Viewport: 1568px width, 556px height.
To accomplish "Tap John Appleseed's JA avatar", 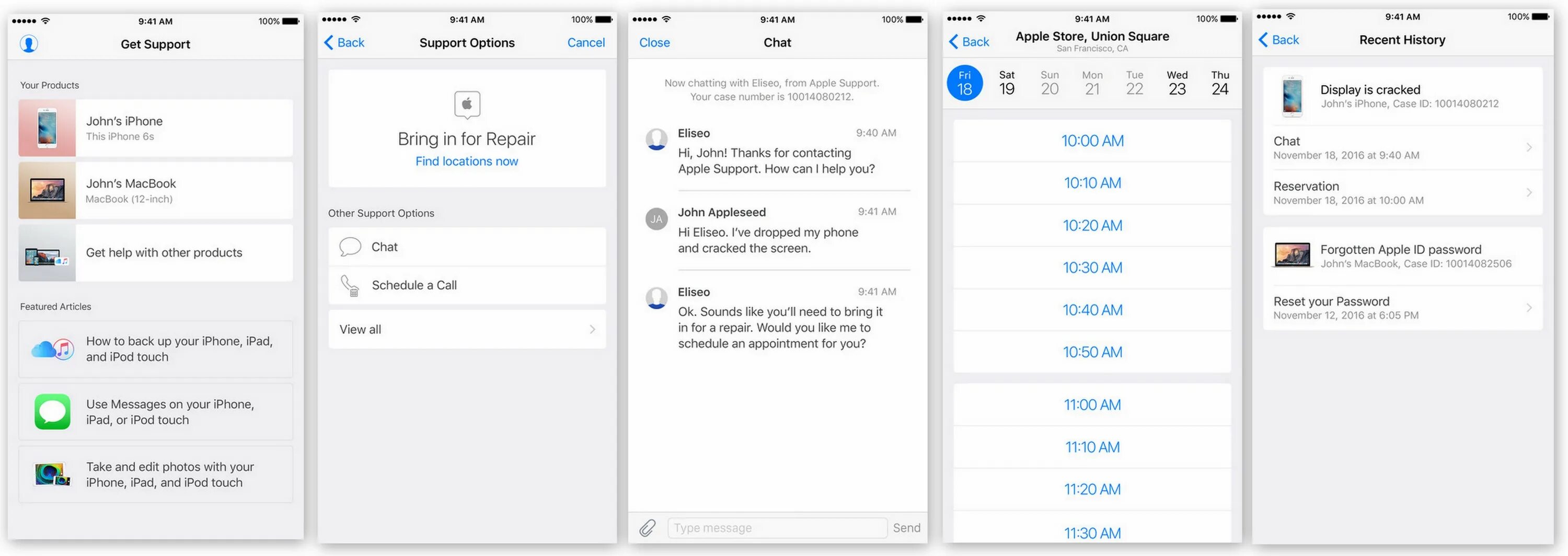I will [656, 219].
